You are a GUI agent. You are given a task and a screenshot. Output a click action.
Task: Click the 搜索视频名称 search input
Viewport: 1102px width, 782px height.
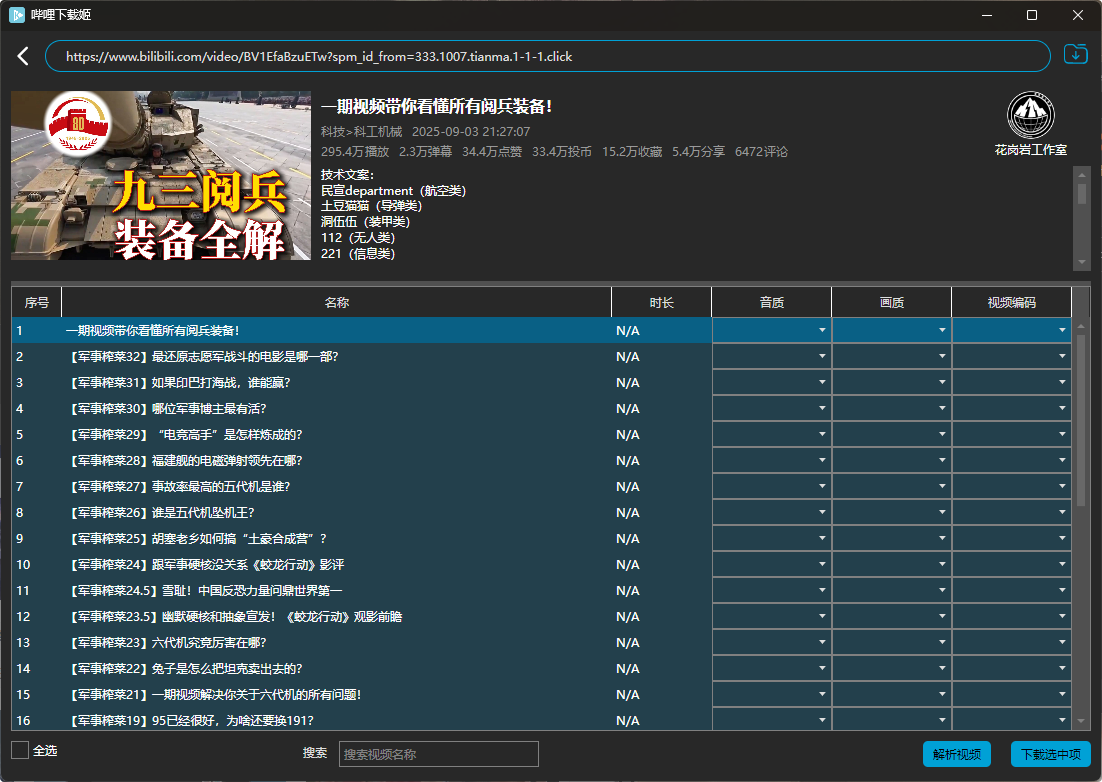(x=438, y=754)
